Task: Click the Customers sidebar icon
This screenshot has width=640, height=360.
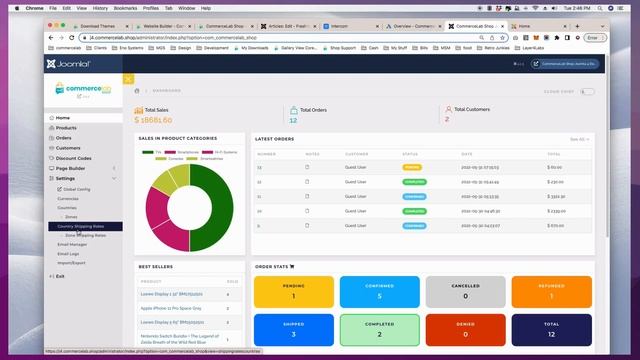Action: click(52, 148)
